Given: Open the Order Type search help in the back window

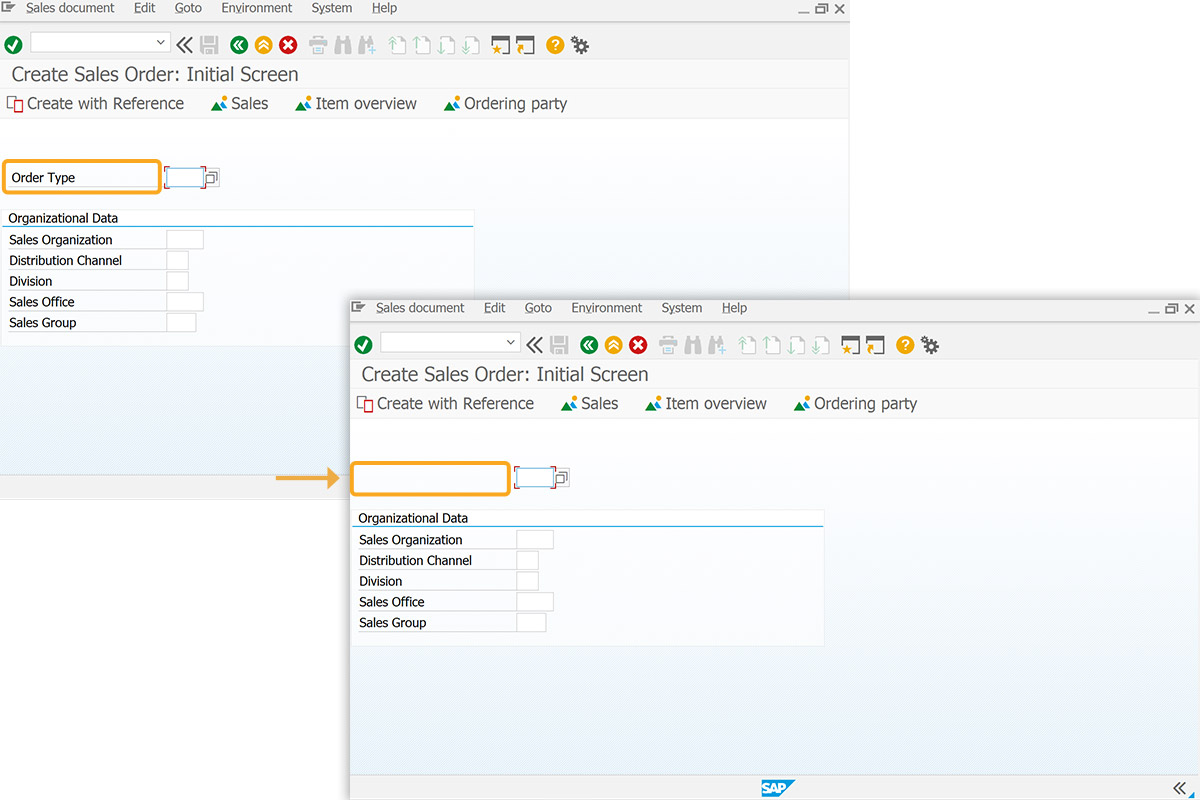Looking at the screenshot, I should [x=212, y=178].
